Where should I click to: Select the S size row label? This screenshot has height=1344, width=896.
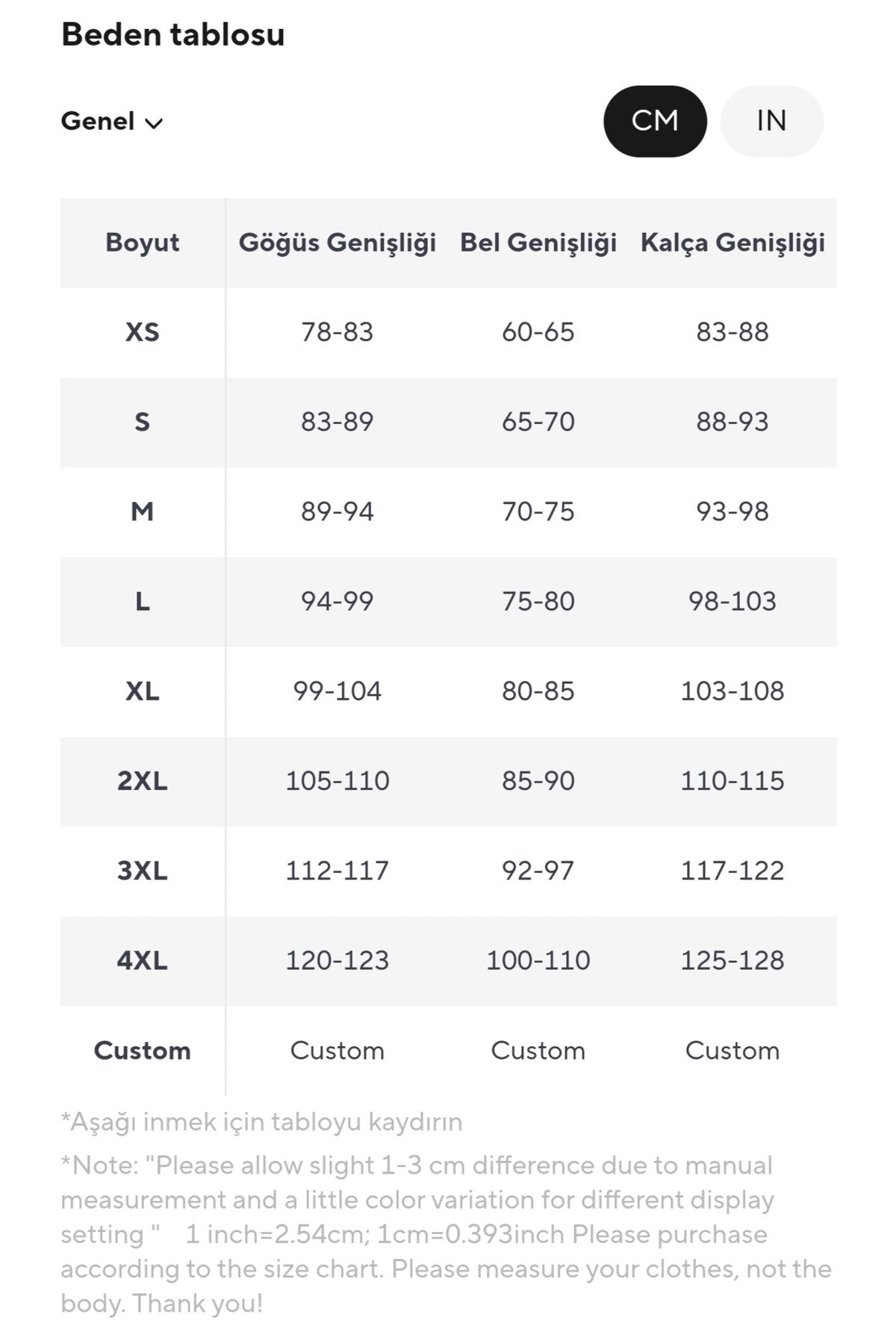tap(142, 422)
